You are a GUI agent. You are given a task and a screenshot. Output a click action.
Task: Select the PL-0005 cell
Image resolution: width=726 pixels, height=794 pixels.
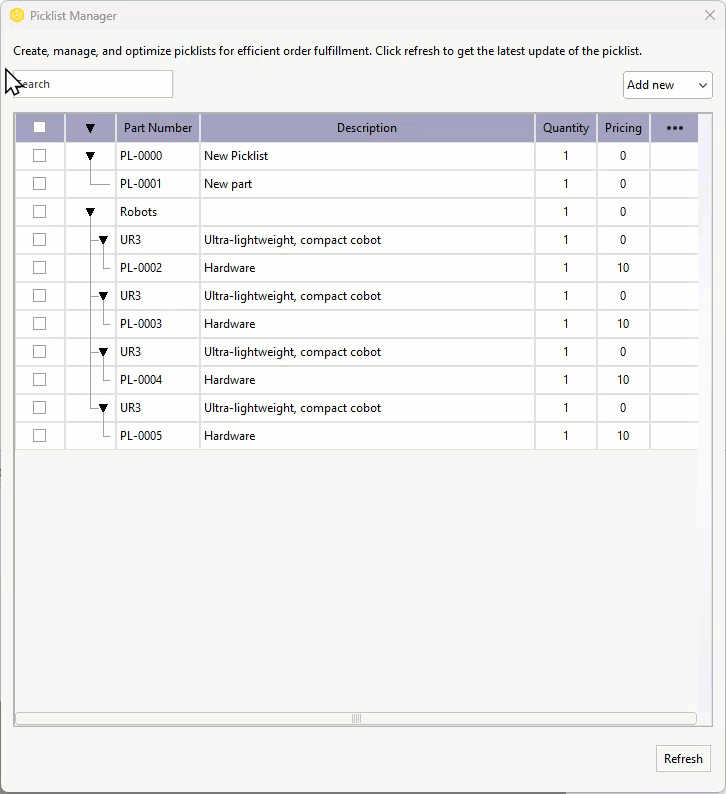158,435
